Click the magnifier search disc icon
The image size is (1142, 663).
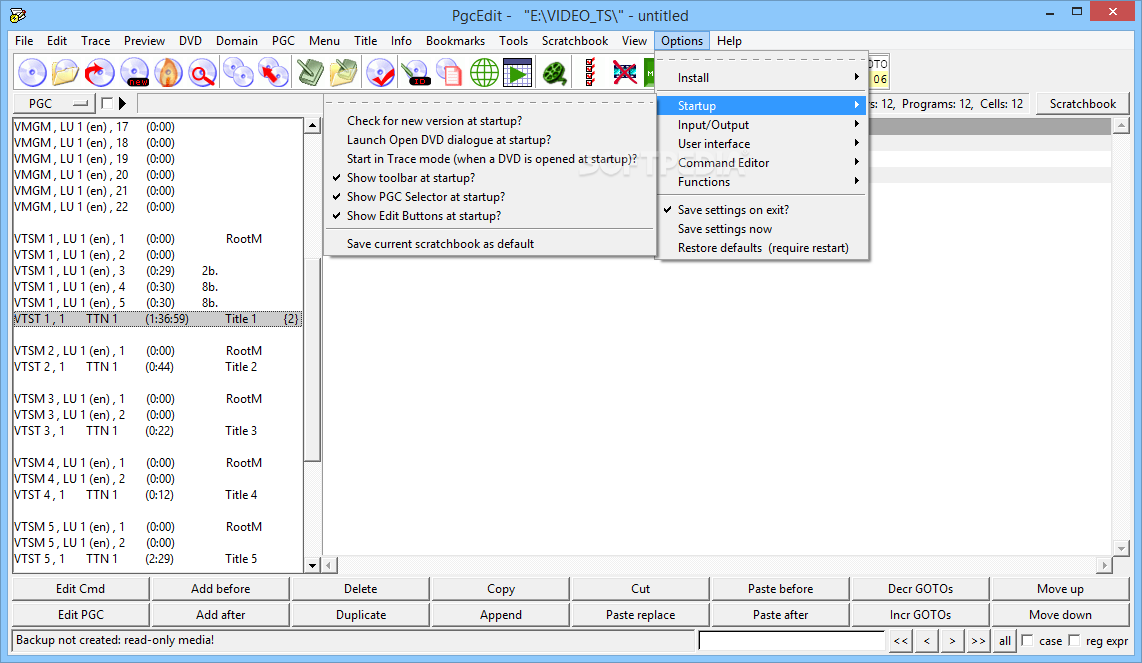tap(202, 73)
